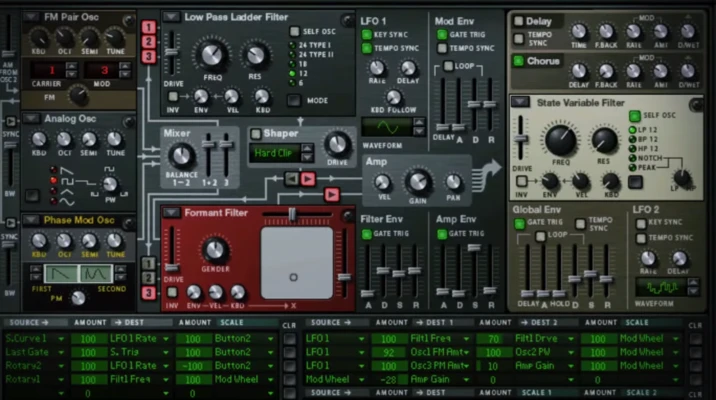Click the Low Pass Ladder Filter RES knob
716x400 pixels.
click(255, 55)
